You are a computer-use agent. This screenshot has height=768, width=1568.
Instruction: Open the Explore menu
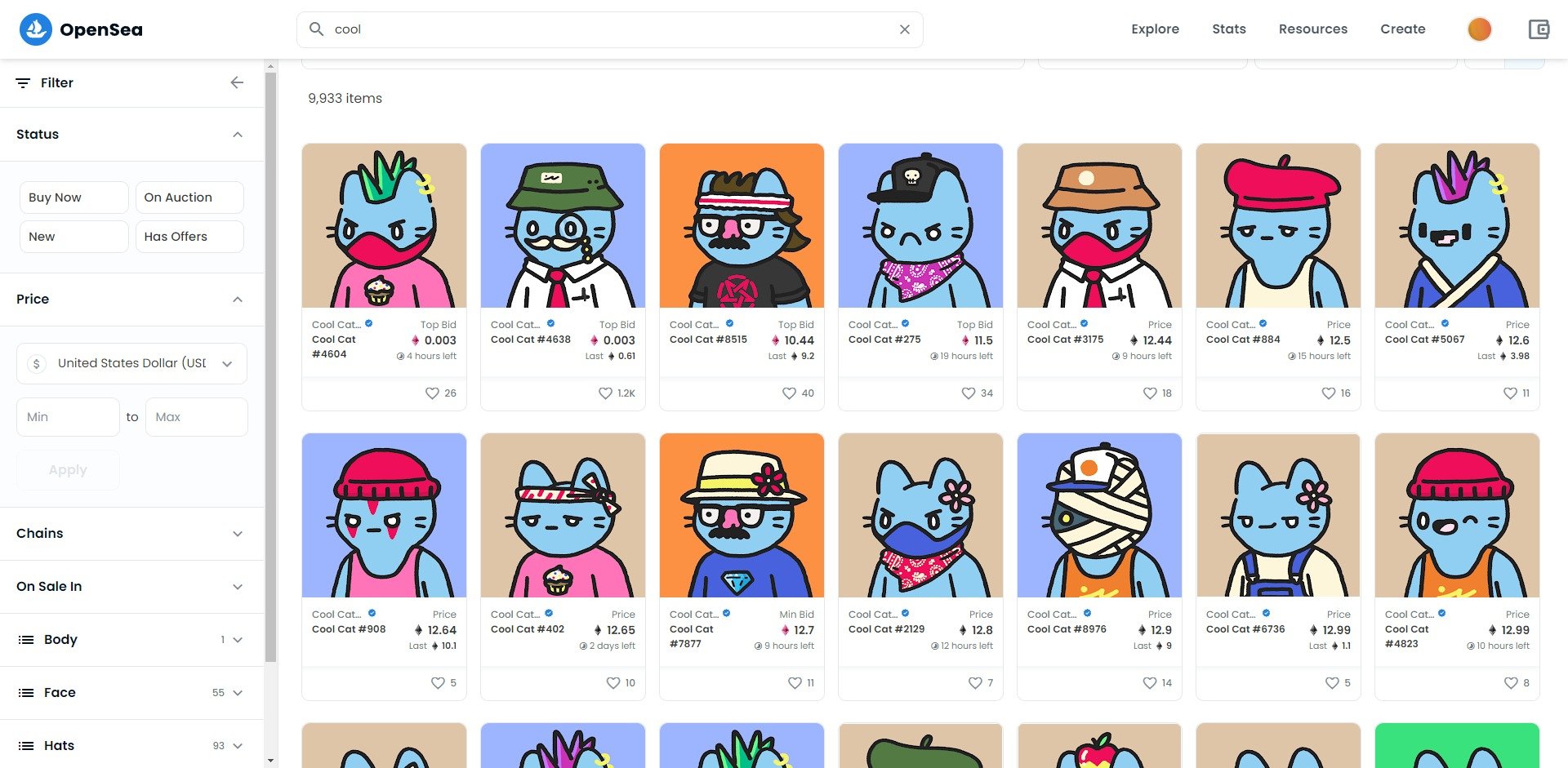tap(1155, 29)
